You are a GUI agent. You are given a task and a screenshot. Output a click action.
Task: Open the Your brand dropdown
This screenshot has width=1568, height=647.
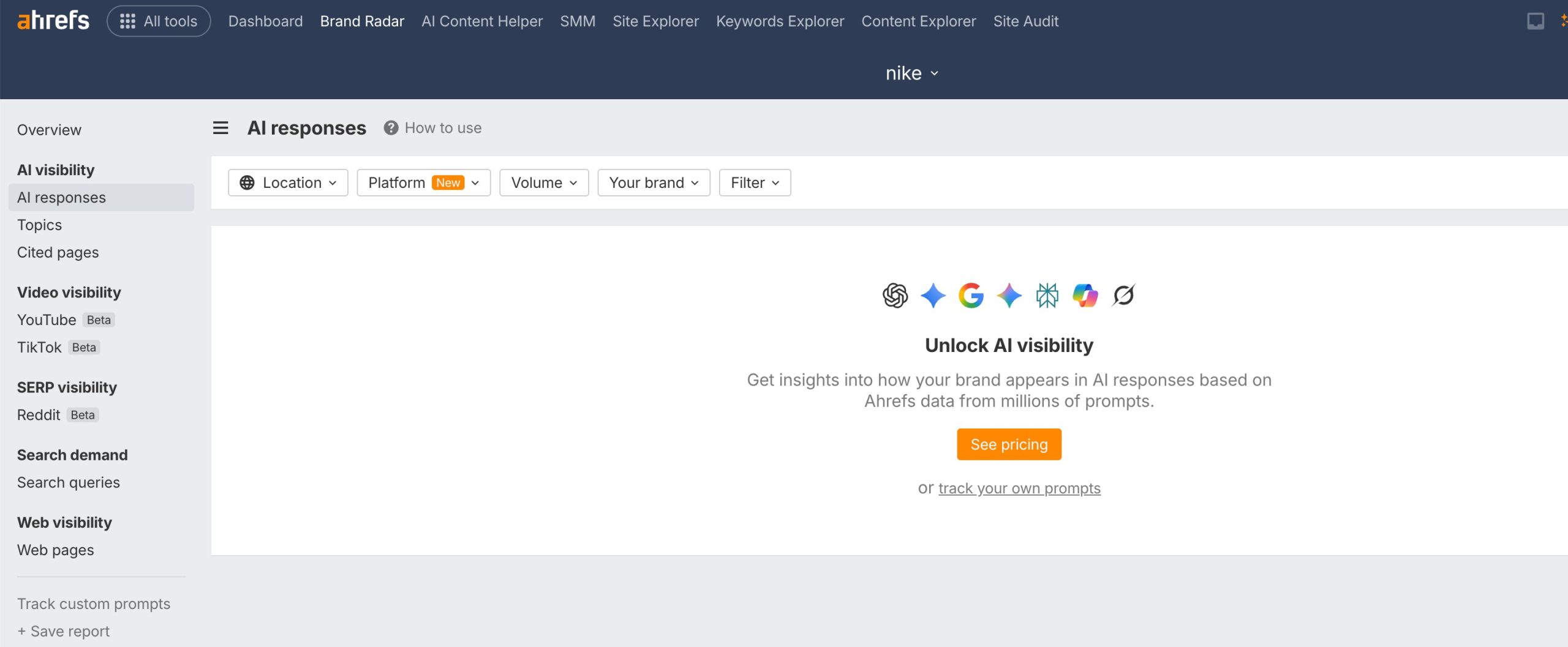point(654,182)
